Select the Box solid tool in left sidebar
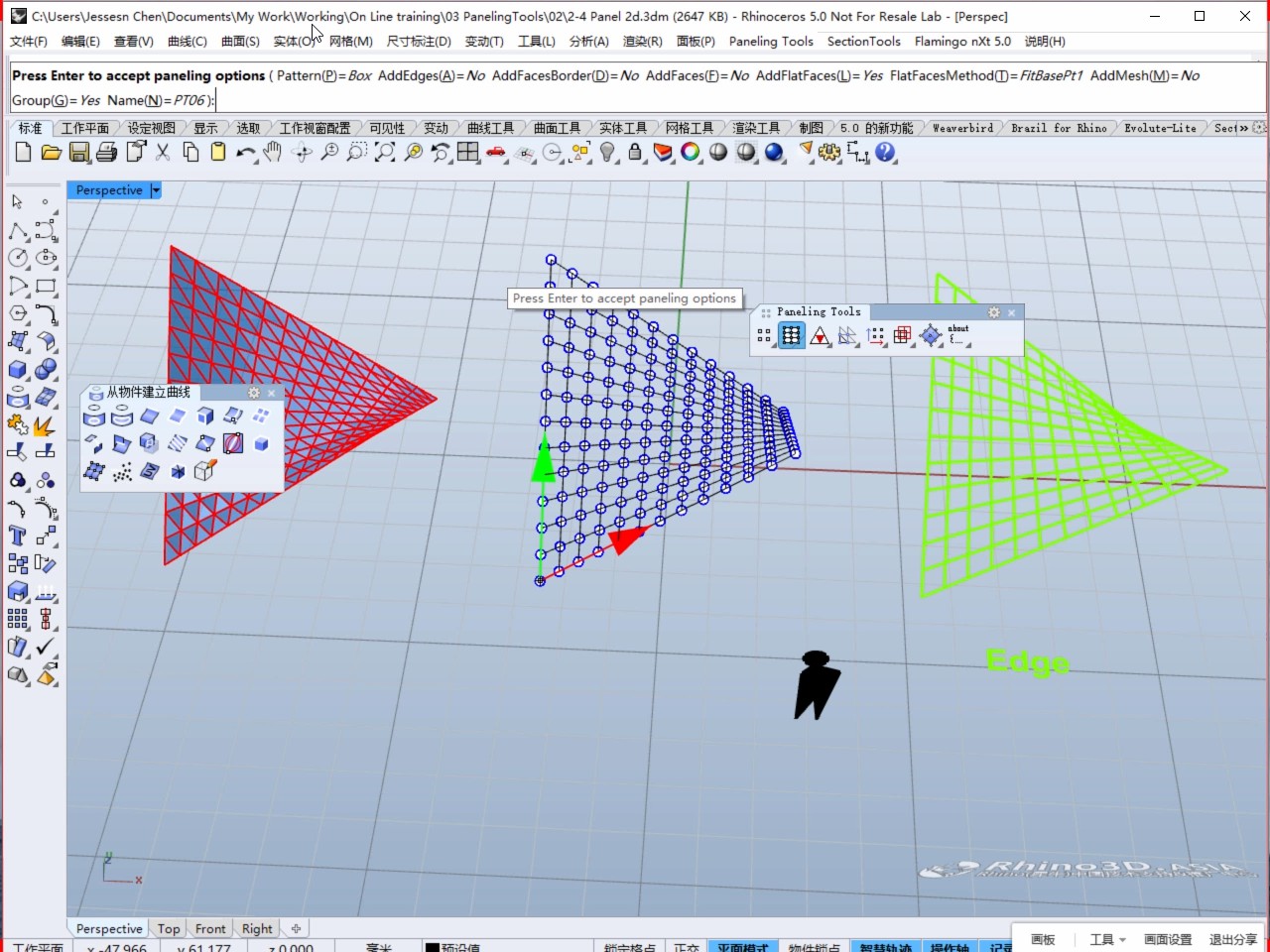Image resolution: width=1270 pixels, height=952 pixels. click(x=18, y=369)
